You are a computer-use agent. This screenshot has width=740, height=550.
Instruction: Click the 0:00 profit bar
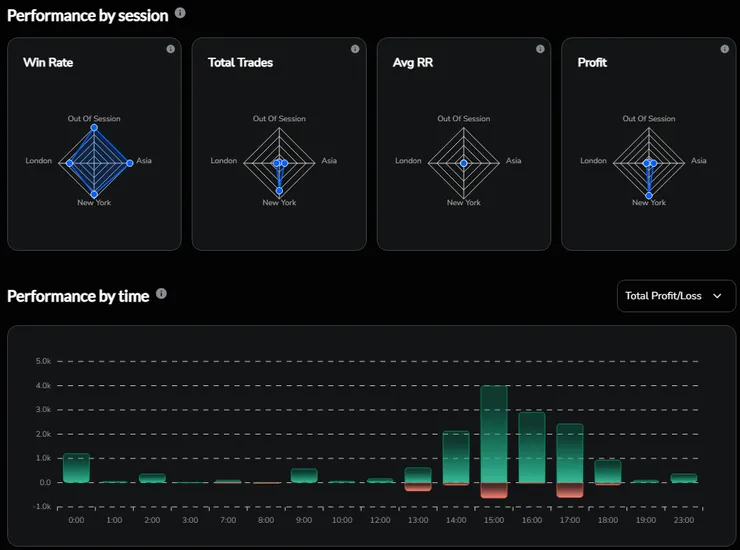click(x=76, y=467)
